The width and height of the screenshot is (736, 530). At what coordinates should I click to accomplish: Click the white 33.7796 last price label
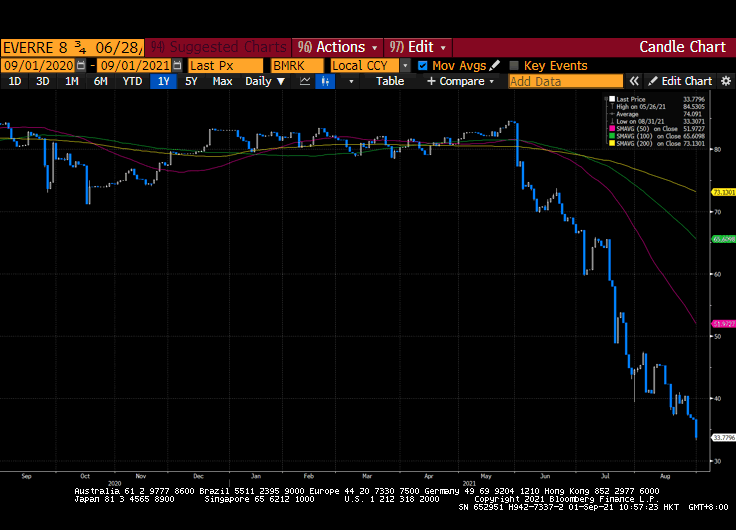tap(724, 438)
